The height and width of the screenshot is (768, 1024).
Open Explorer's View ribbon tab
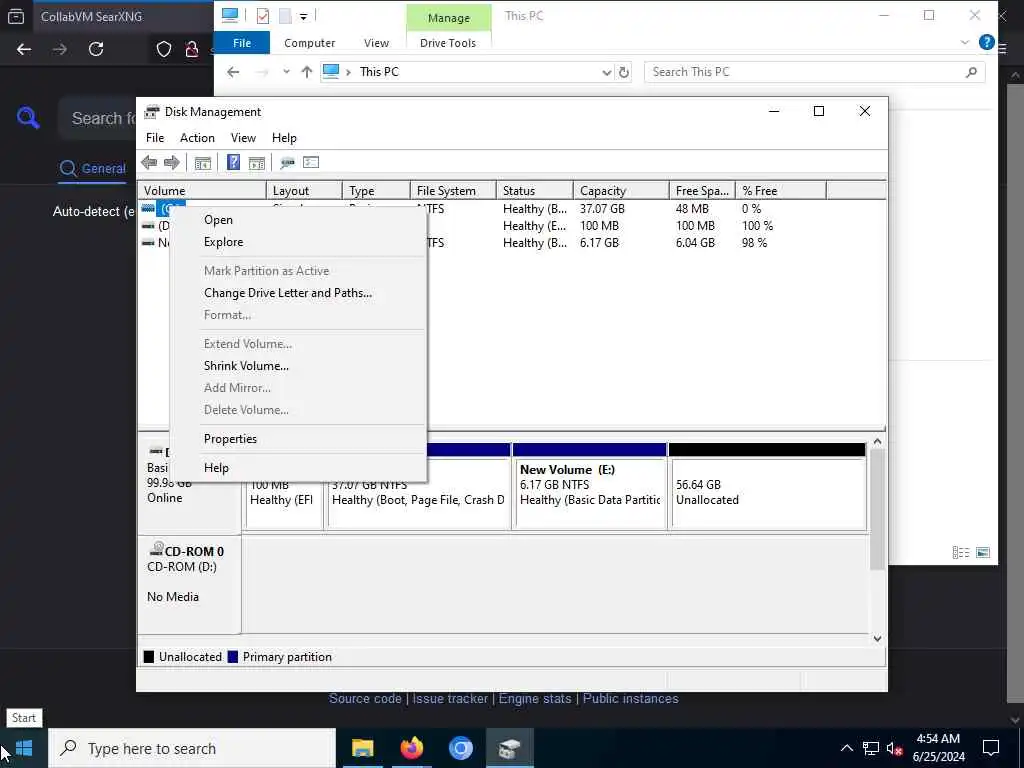pos(376,43)
